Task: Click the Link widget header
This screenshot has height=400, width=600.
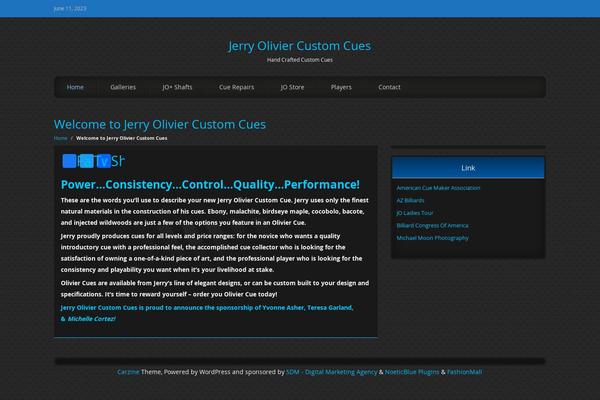Action: coord(468,168)
